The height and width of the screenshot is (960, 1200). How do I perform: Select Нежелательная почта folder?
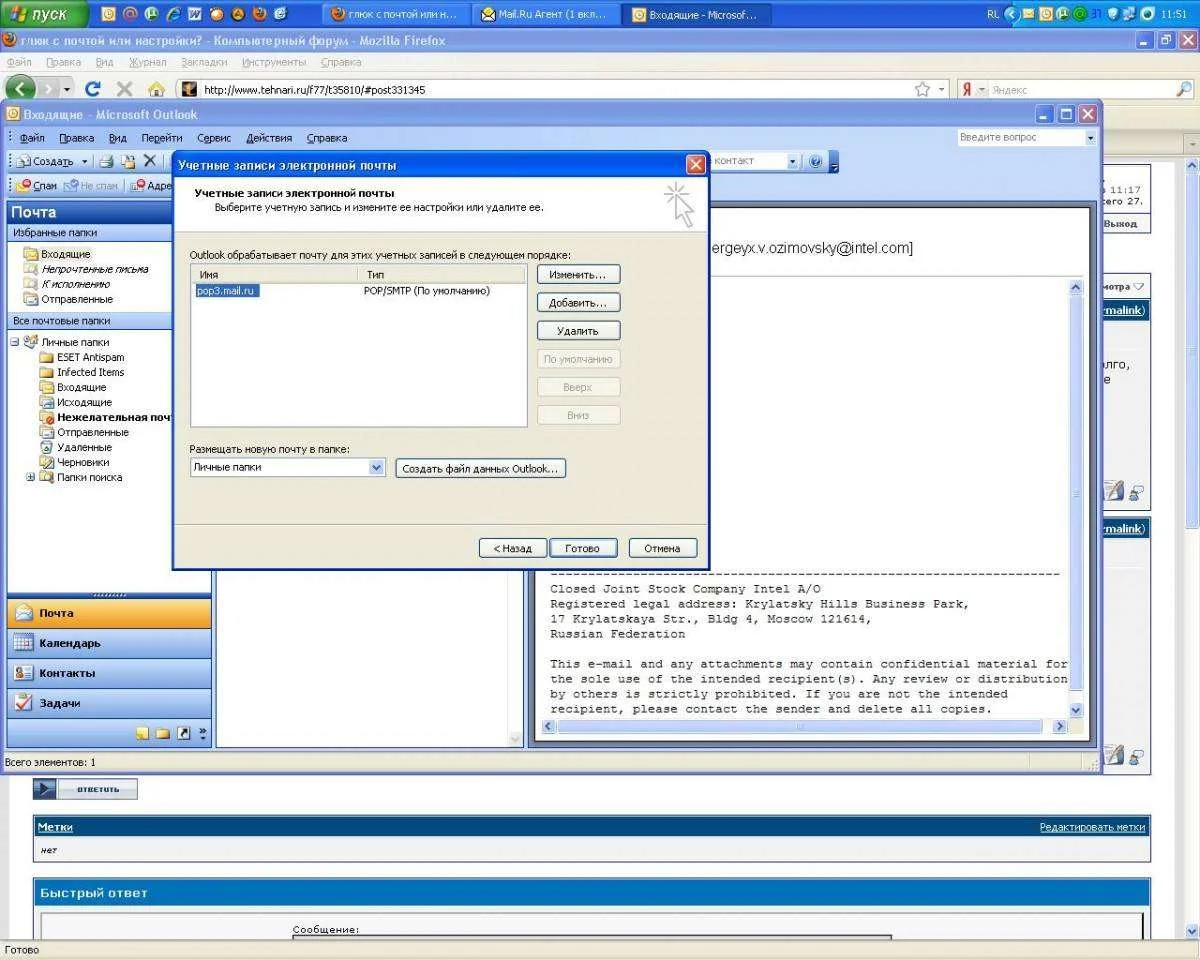coord(107,417)
